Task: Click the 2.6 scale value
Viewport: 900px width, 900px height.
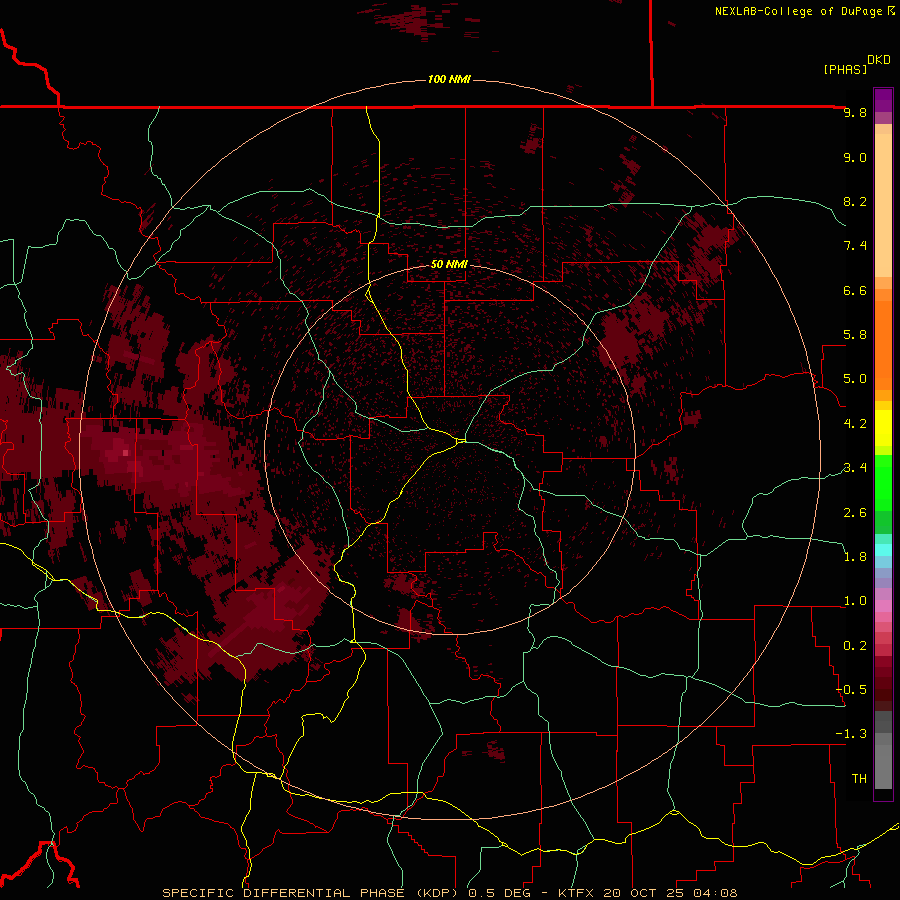Action: tap(855, 513)
